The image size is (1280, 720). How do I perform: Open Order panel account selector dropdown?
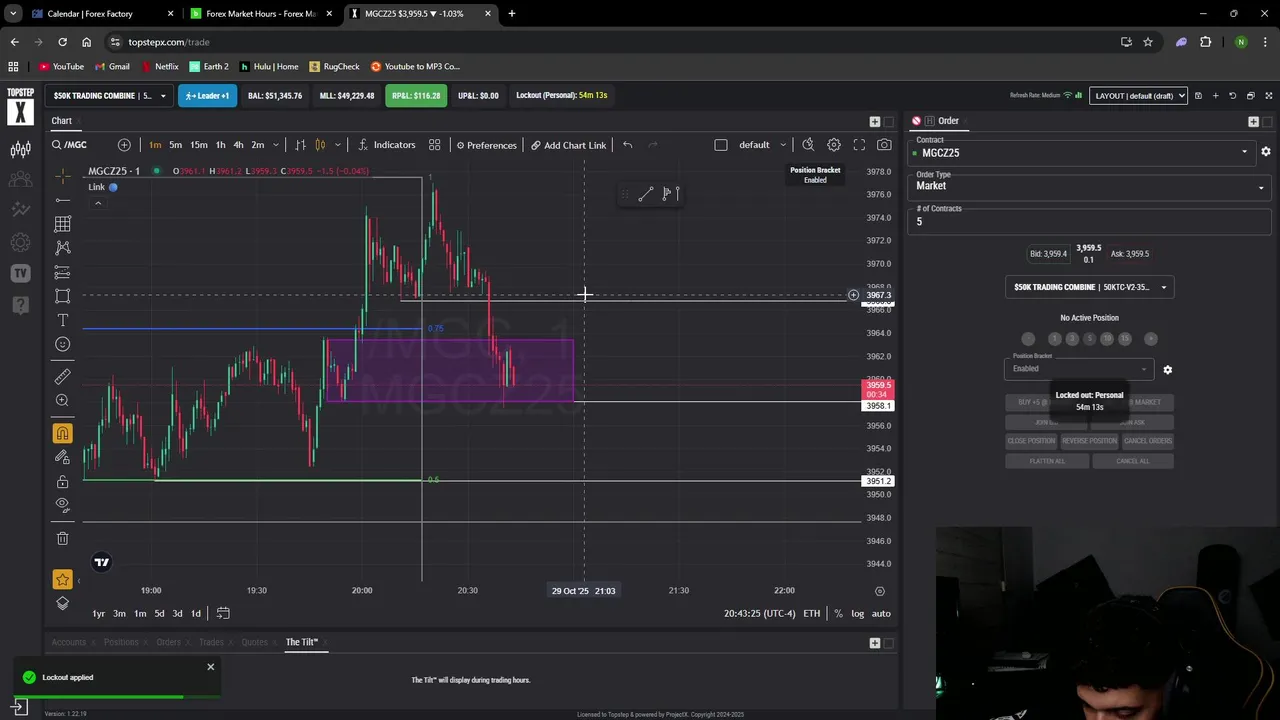(1089, 287)
